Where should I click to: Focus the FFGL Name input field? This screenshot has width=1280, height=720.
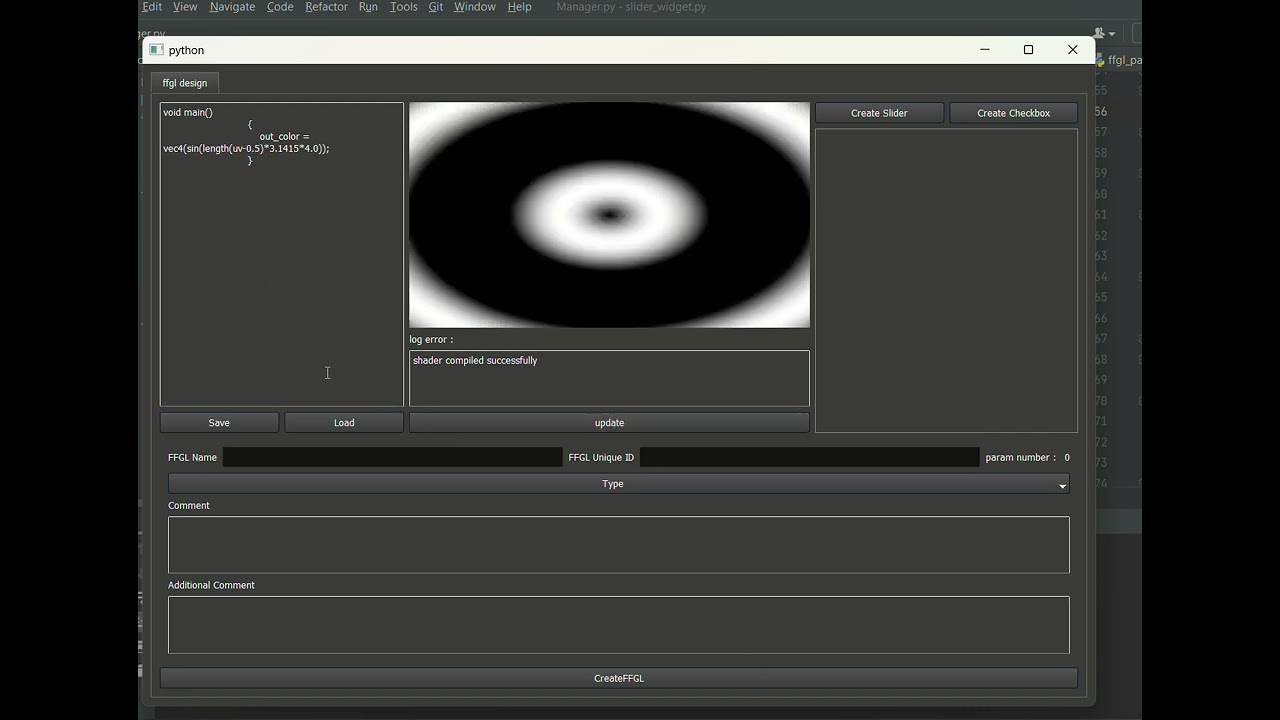(x=392, y=457)
